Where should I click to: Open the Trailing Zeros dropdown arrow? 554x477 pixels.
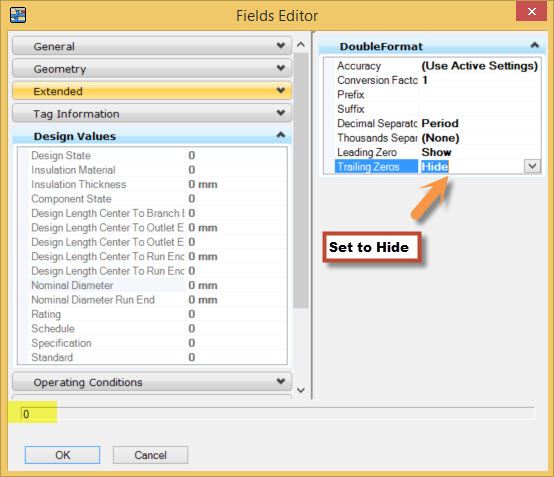(532, 166)
